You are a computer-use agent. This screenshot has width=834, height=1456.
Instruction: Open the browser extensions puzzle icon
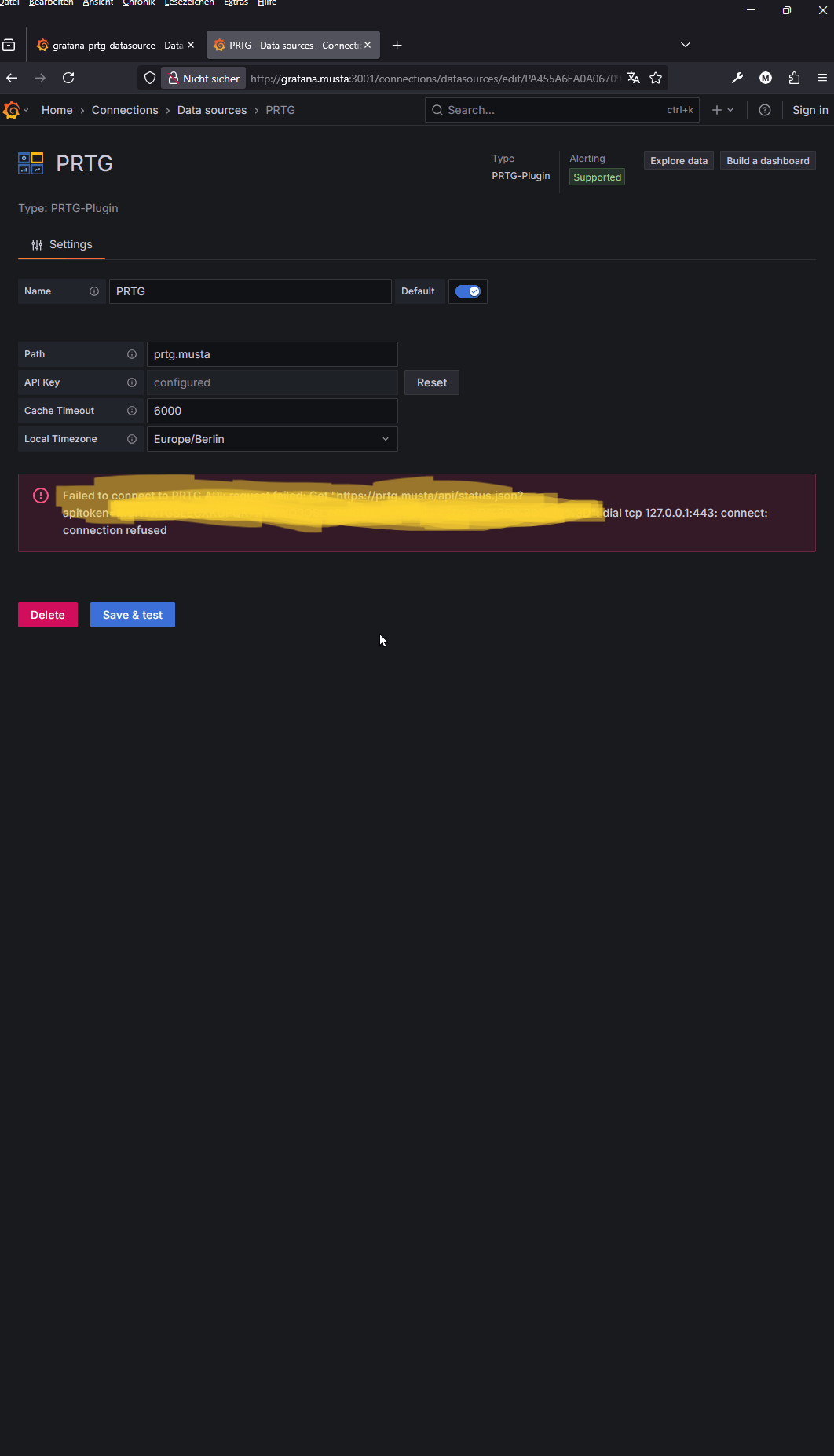click(x=794, y=78)
